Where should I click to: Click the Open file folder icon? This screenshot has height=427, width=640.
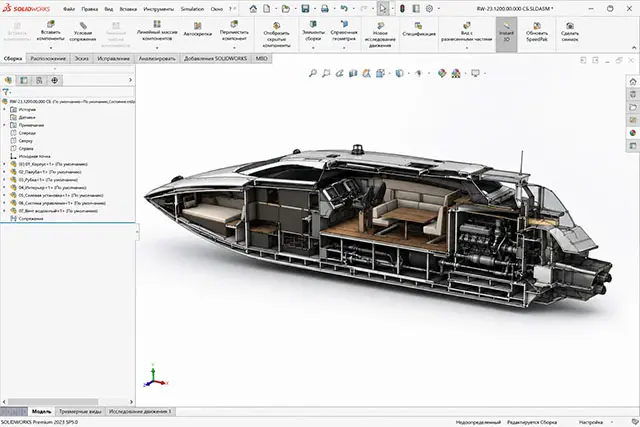tap(286, 9)
